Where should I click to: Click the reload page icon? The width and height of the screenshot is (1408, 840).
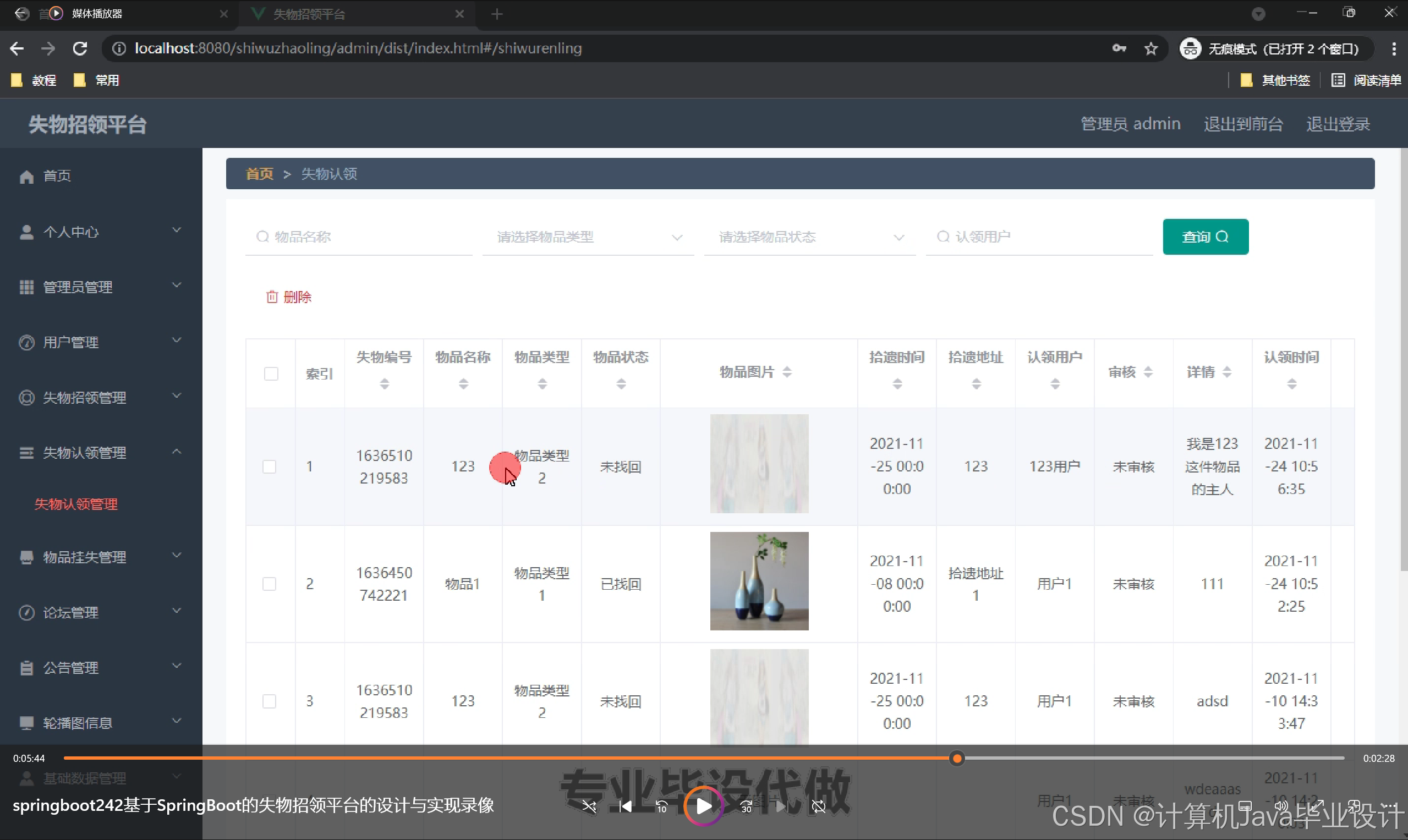[80, 48]
